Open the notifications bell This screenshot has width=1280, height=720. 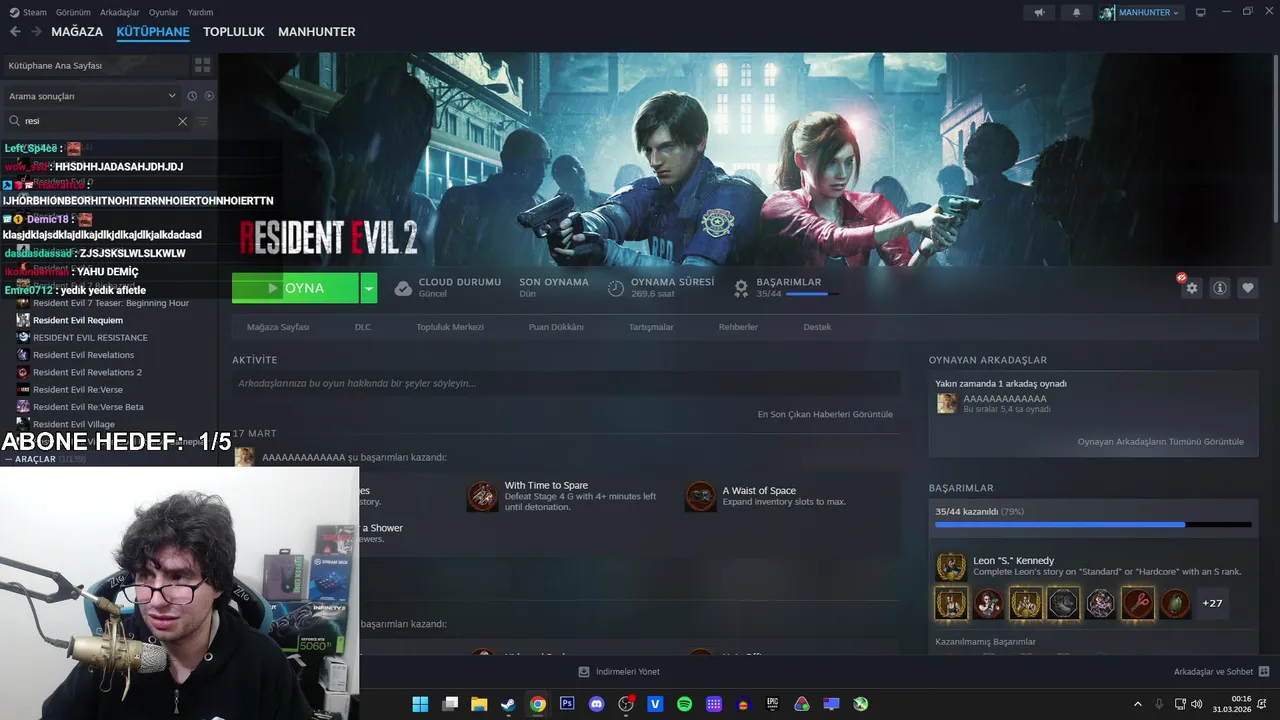pos(1077,12)
